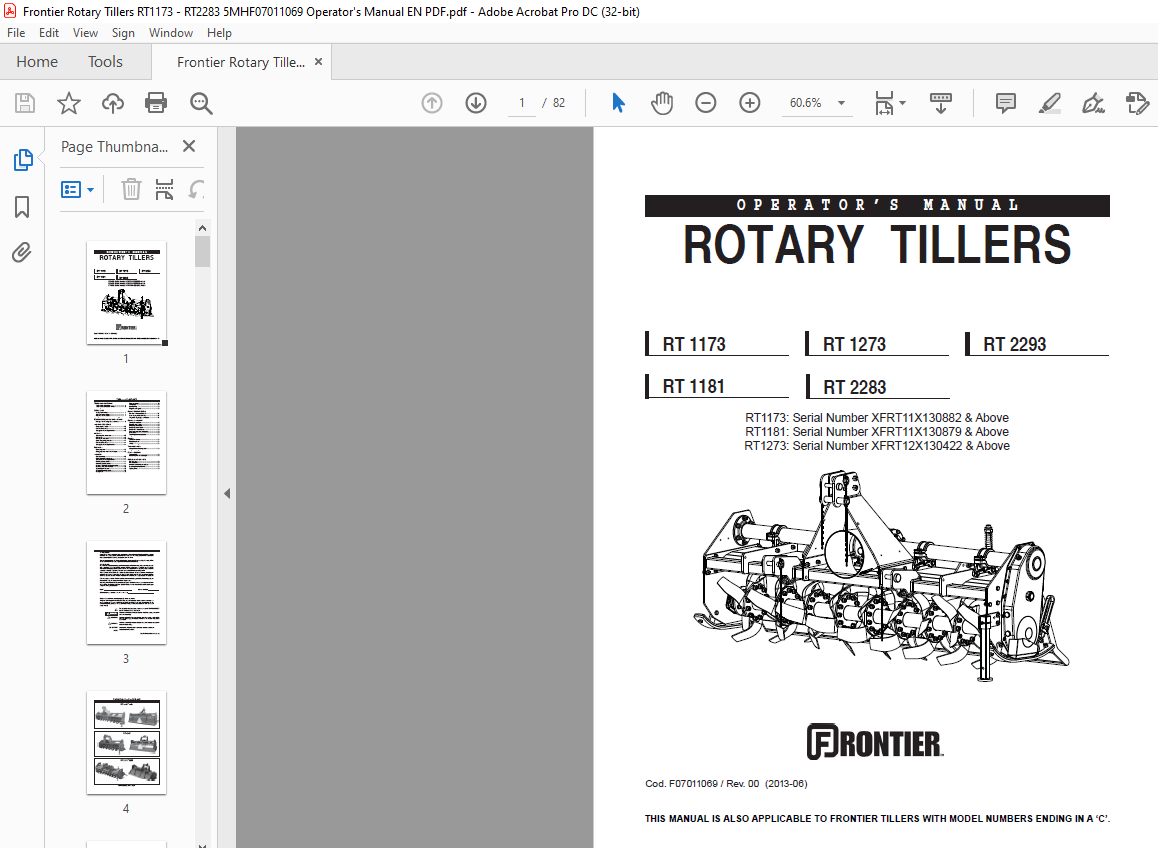Click the thumbnails panel scrollbar thumb

click(202, 251)
